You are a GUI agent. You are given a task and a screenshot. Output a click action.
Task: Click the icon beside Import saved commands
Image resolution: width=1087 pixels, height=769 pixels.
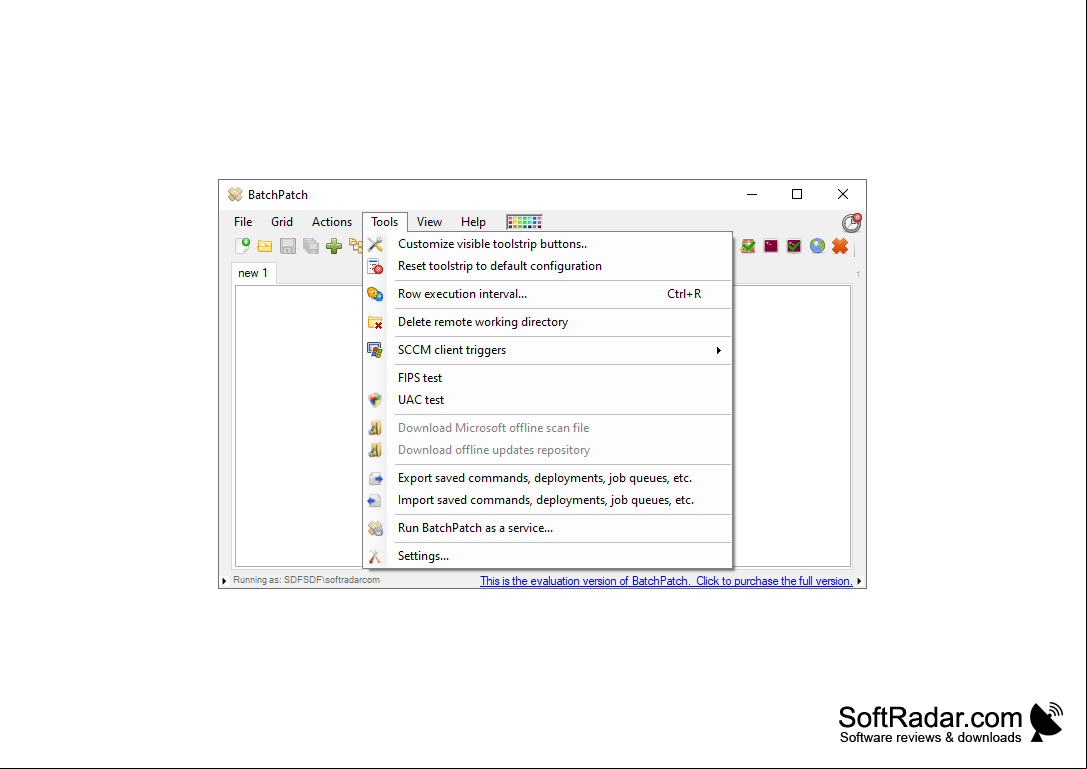[375, 500]
